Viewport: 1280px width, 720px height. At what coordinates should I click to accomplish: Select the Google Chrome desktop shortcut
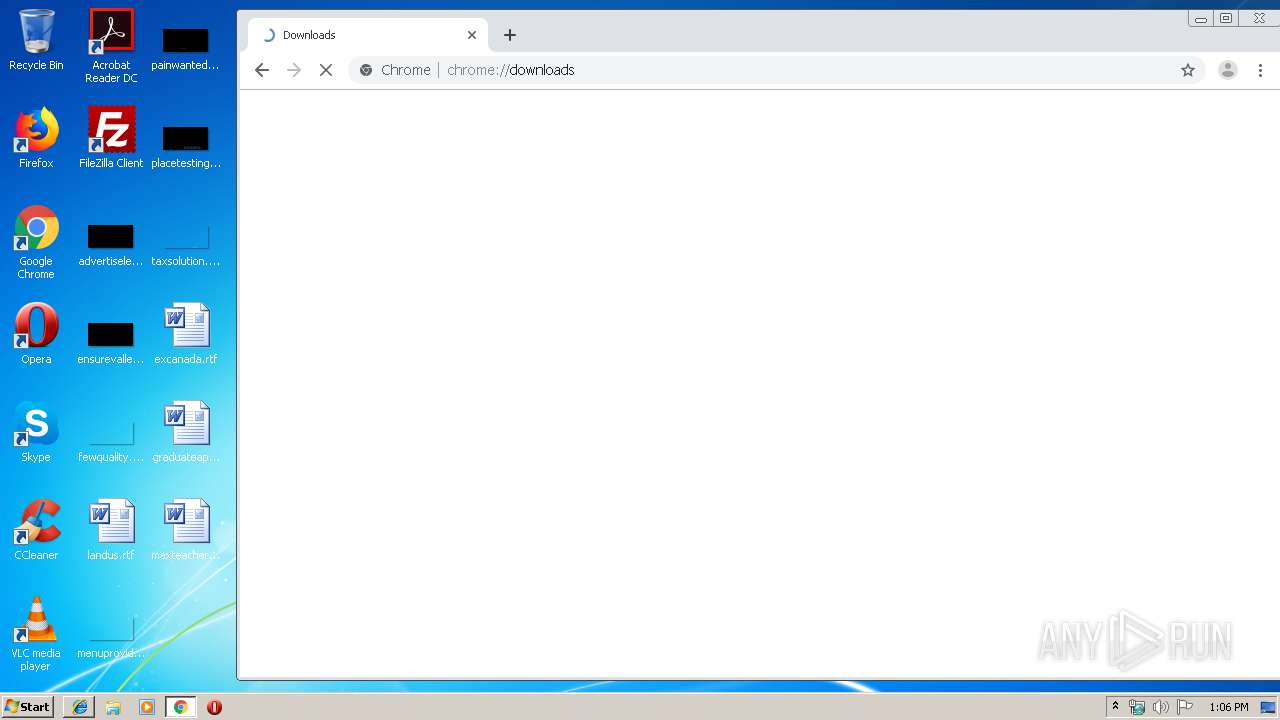36,242
